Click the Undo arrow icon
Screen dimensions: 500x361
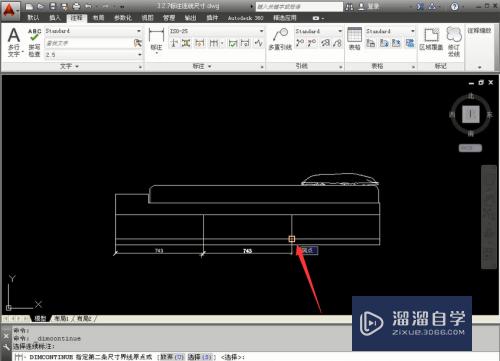click(x=88, y=6)
